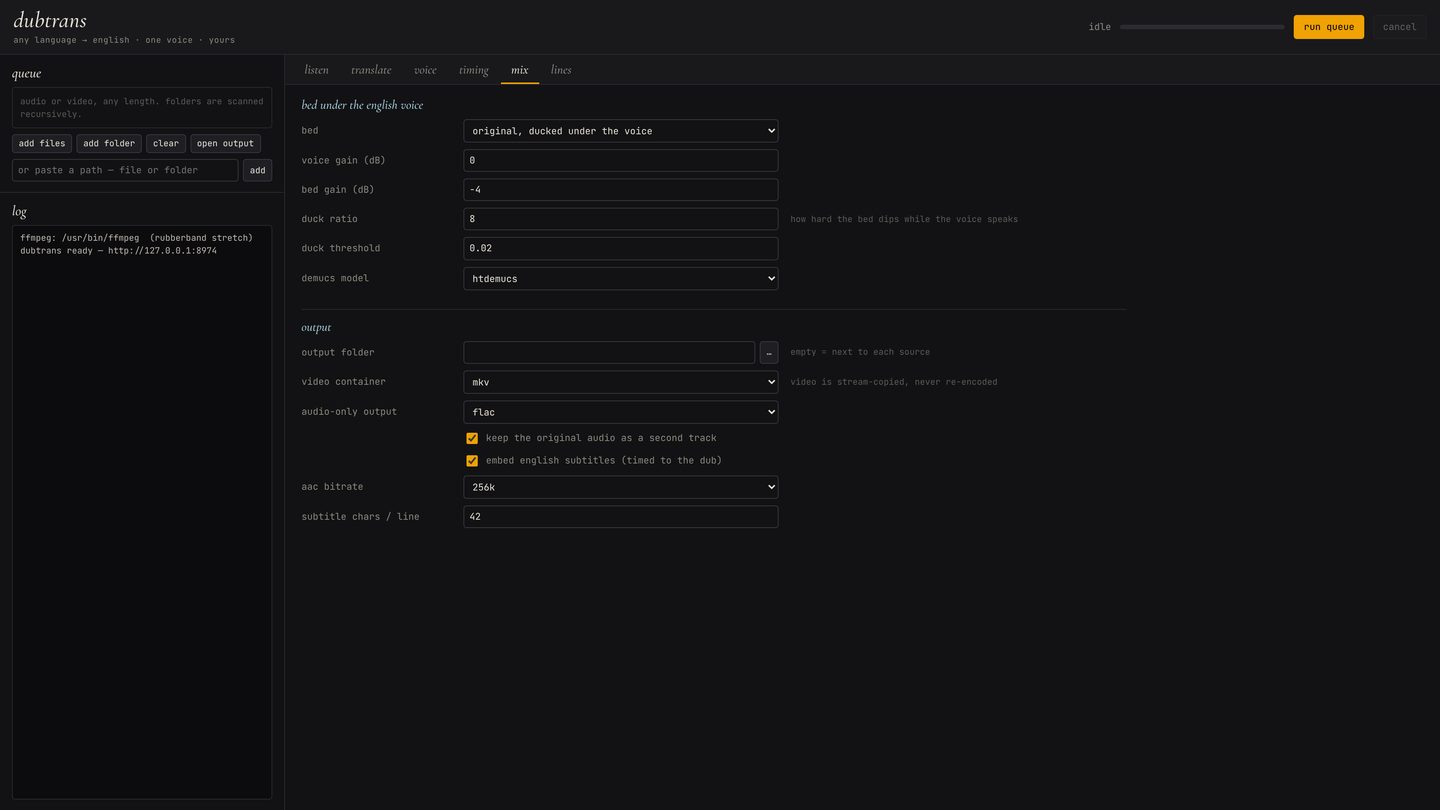
Task: Open the lines tab
Action: tap(561, 70)
